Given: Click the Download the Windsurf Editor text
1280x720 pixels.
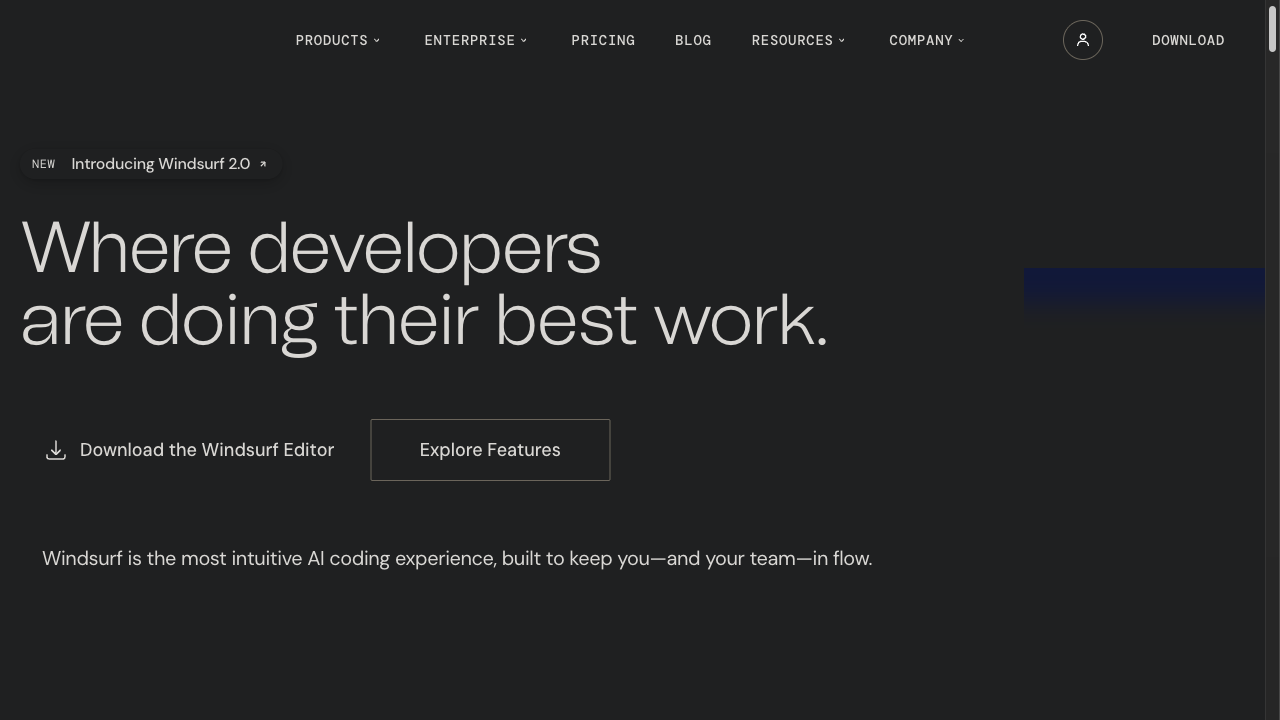Looking at the screenshot, I should 207,450.
